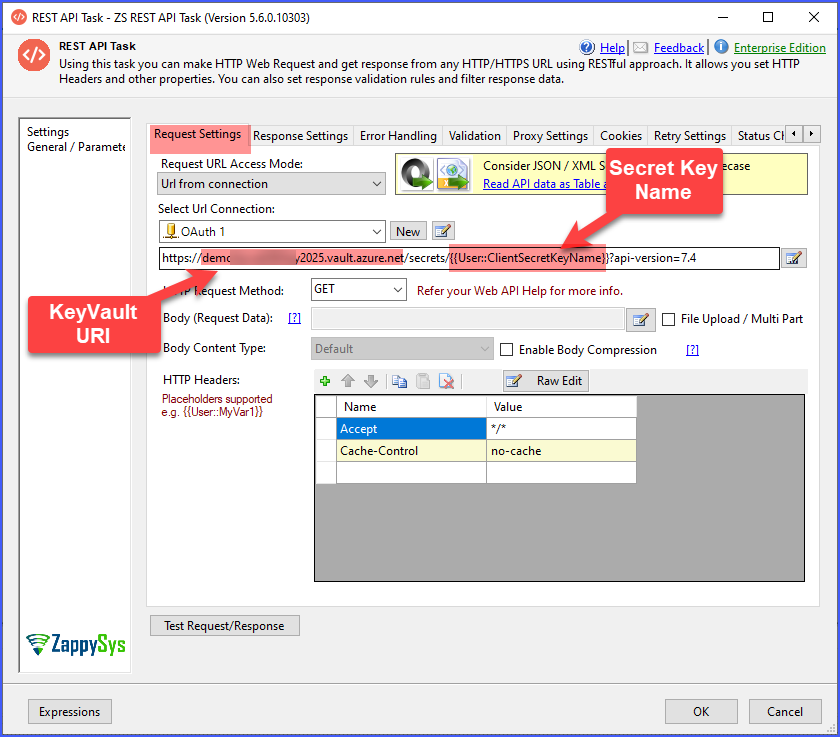
Task: Select General / Parameters in left panel
Action: coord(76,147)
